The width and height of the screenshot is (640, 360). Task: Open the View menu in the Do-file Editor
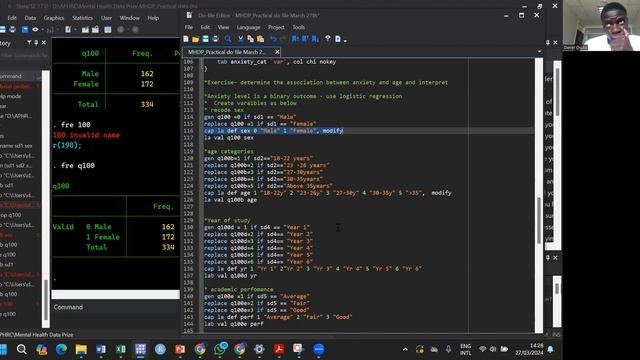coord(223,27)
